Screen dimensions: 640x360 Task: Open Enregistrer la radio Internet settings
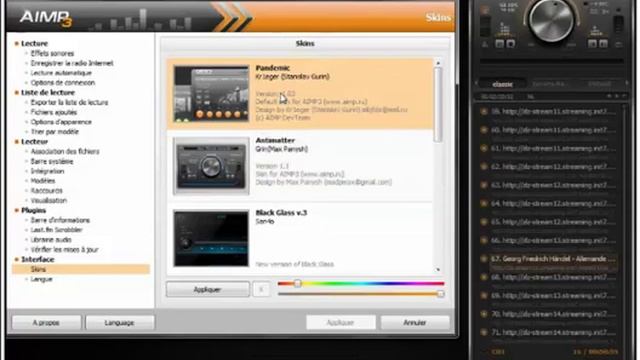(72, 63)
